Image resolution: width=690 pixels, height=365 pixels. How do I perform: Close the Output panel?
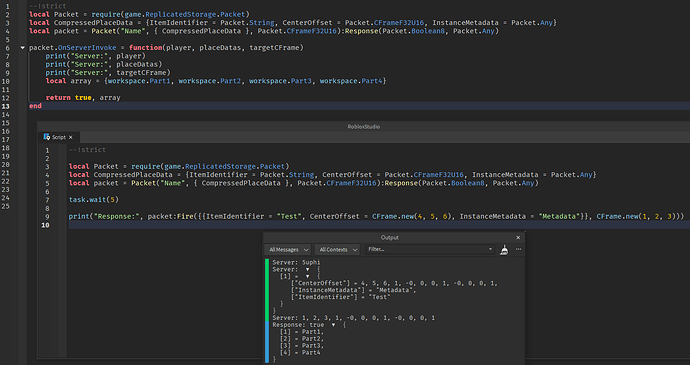point(518,237)
